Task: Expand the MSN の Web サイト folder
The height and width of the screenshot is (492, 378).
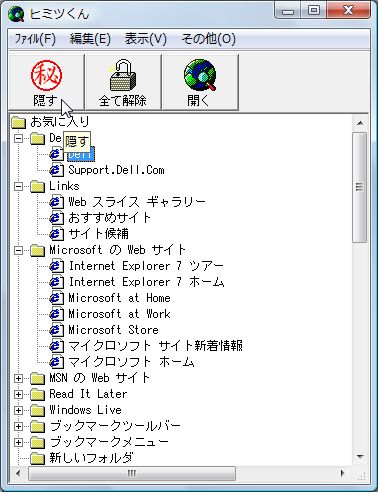Action: [x=19, y=378]
